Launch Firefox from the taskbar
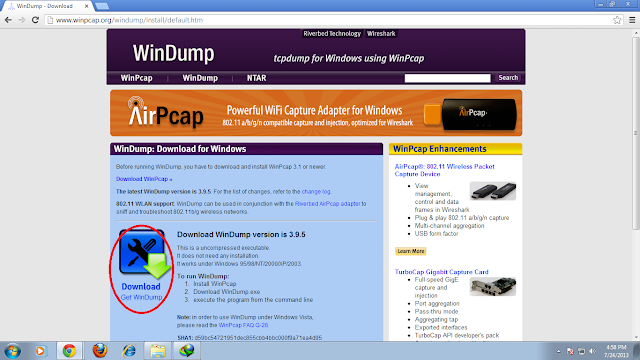 (100, 351)
